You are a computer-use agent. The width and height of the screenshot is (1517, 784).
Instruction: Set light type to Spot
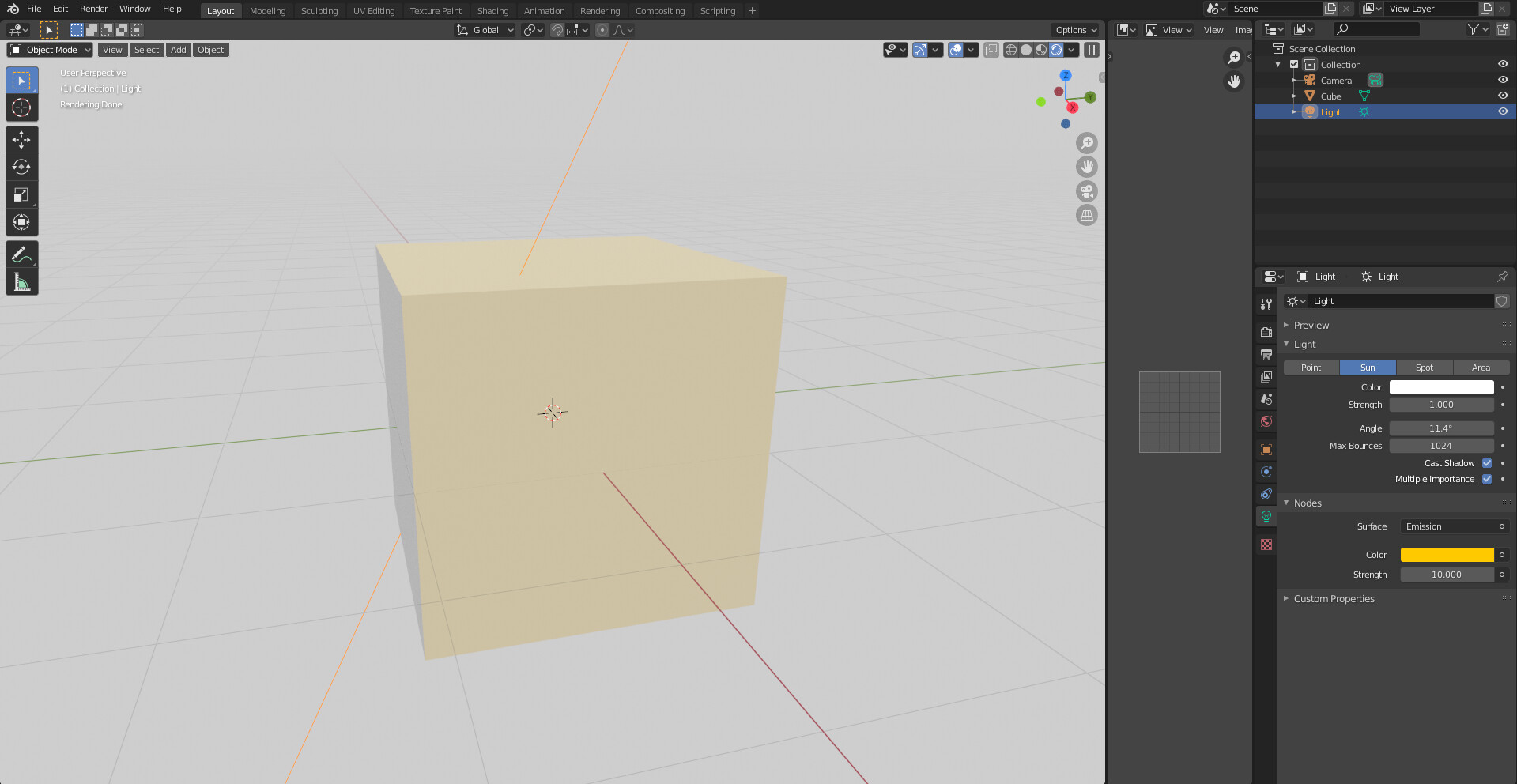point(1425,367)
